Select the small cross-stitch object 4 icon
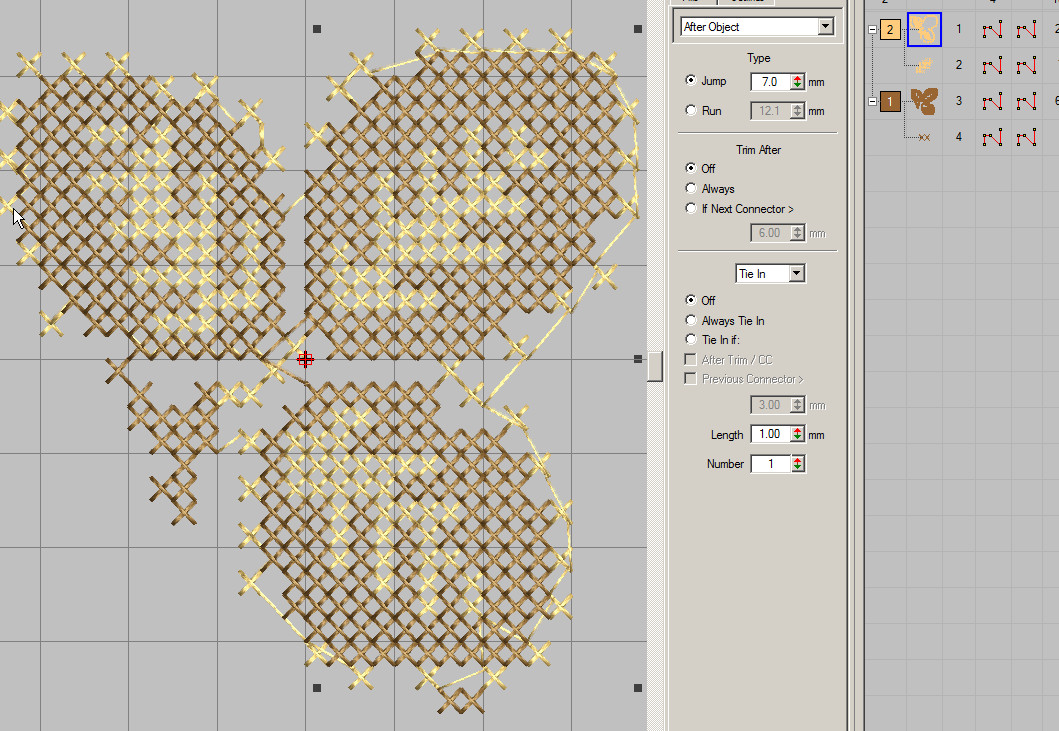Screen dimensions: 1059x731 coord(924,137)
